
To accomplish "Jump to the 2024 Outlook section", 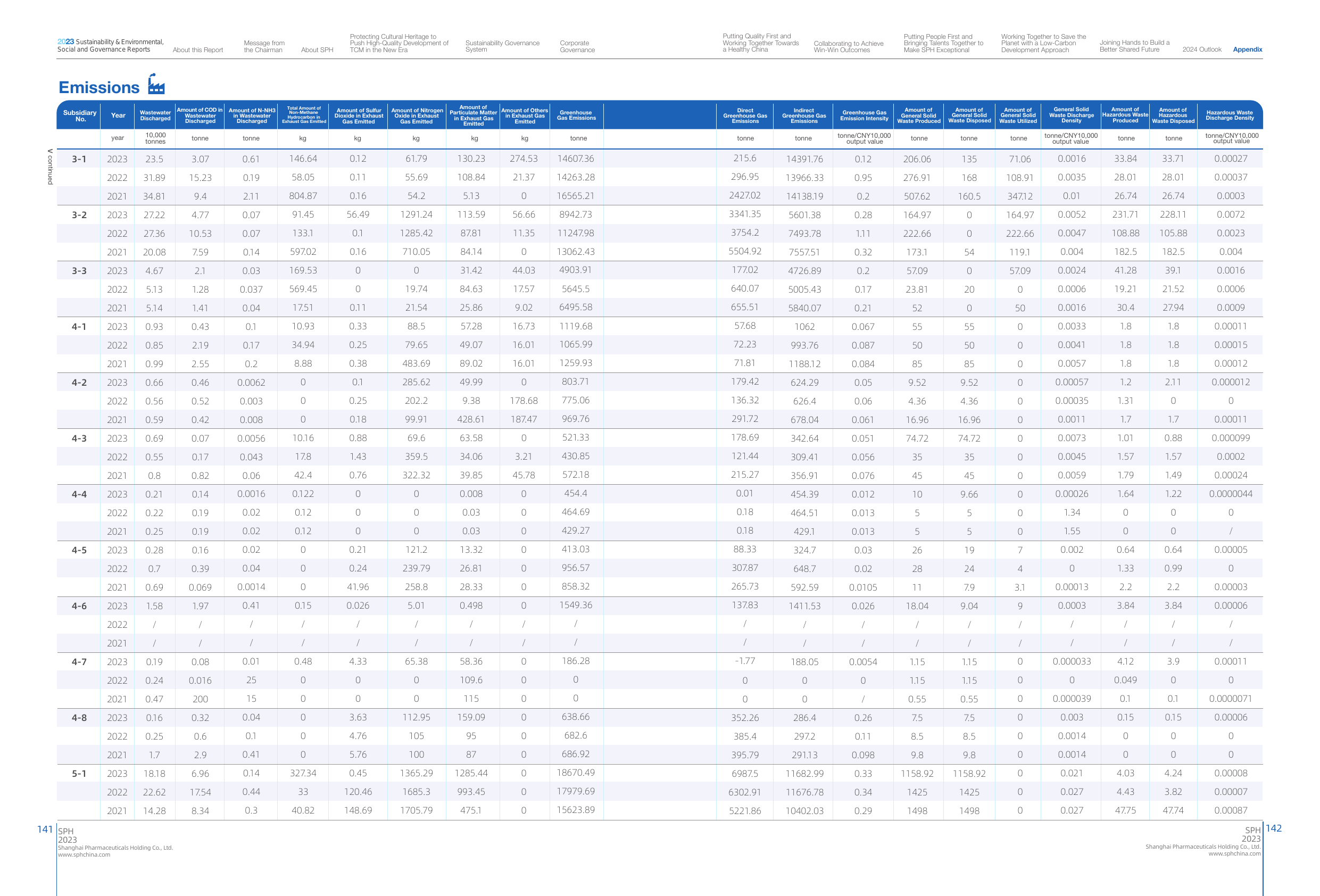I will [x=1202, y=49].
